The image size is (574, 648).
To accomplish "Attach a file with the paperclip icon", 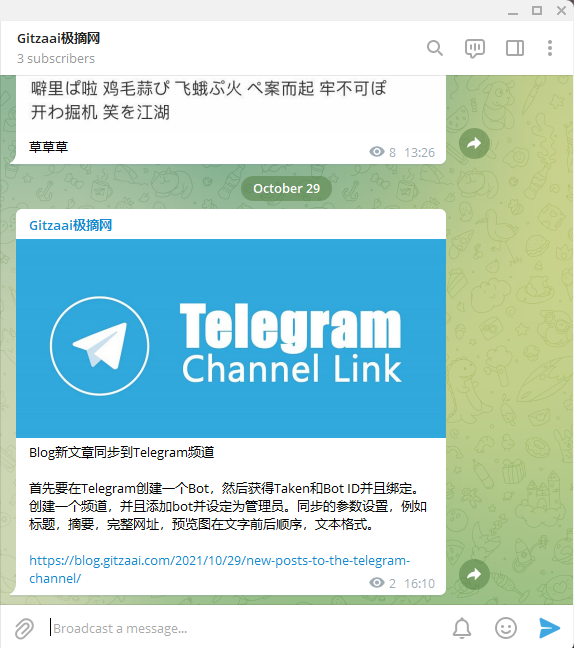I will pos(24,629).
